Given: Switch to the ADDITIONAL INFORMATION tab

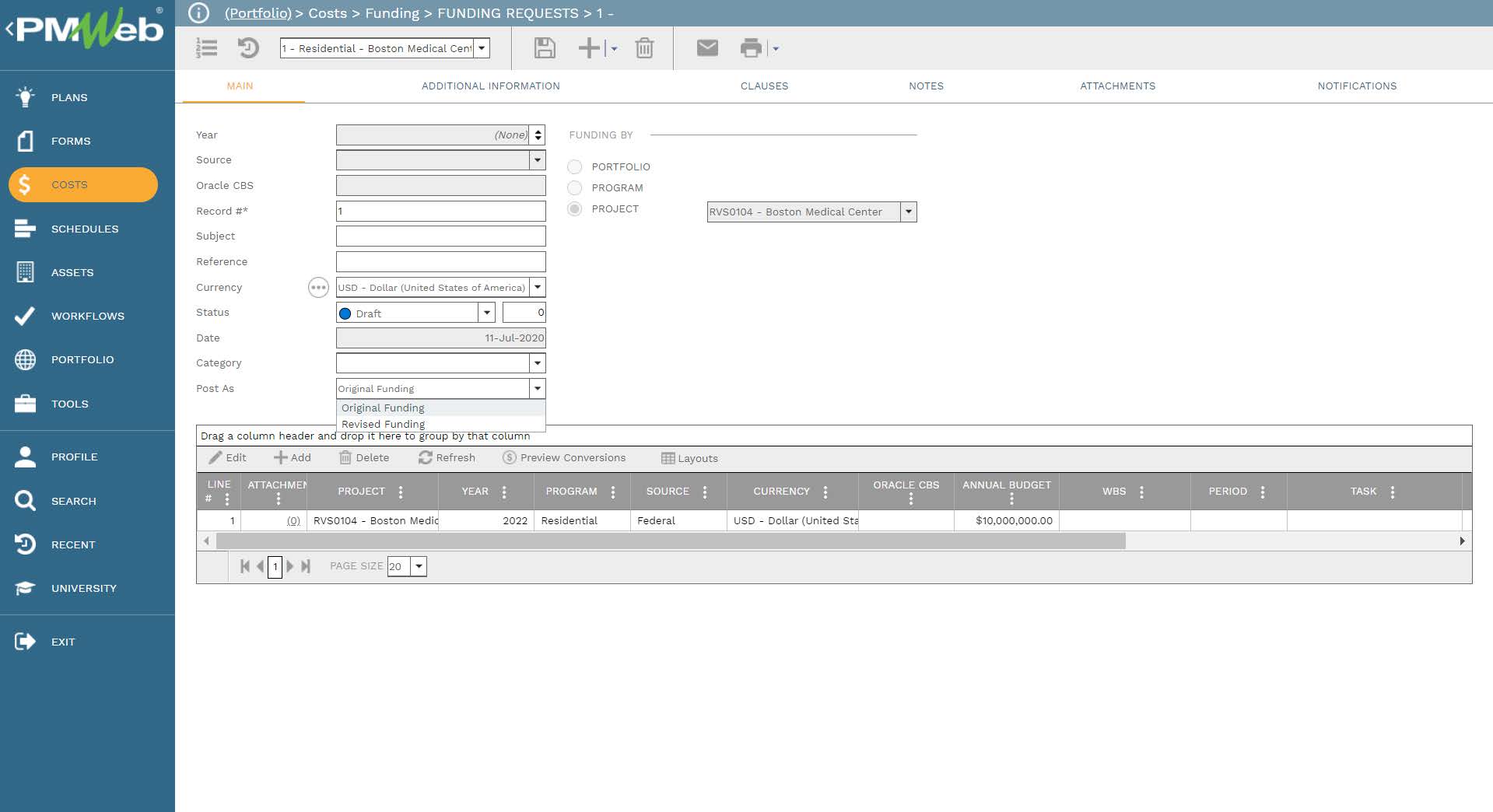Looking at the screenshot, I should [x=490, y=86].
